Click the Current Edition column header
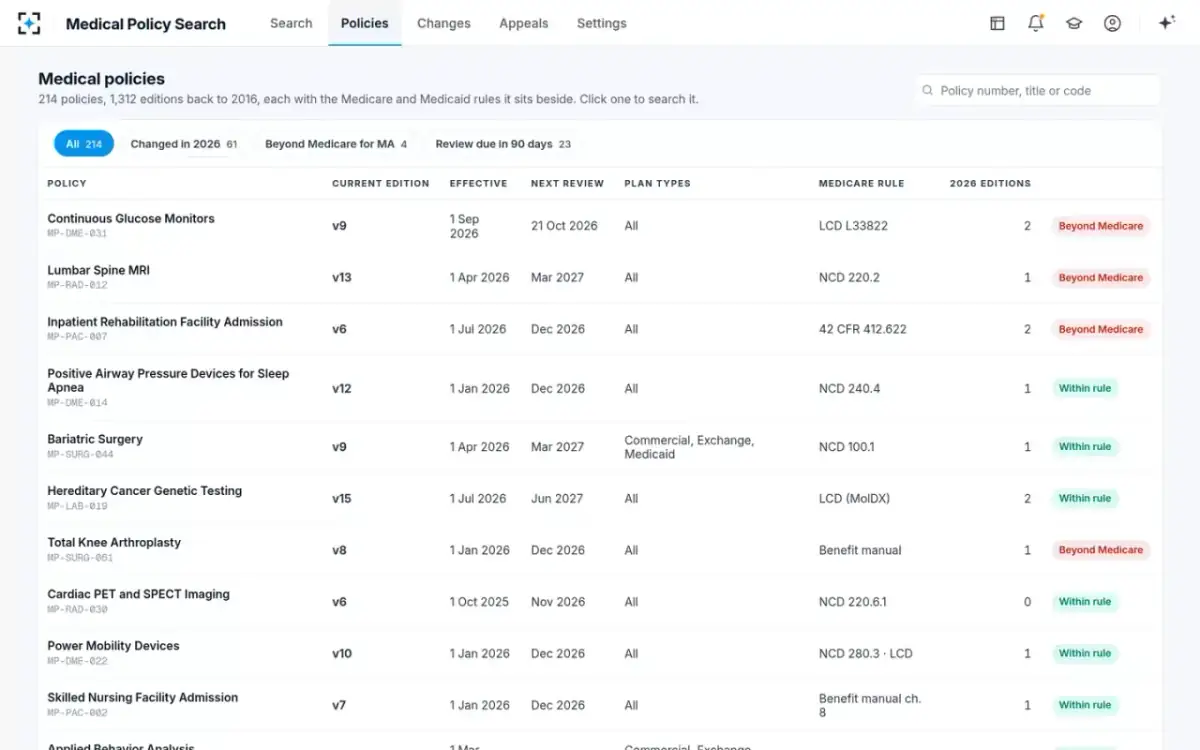 pos(381,183)
